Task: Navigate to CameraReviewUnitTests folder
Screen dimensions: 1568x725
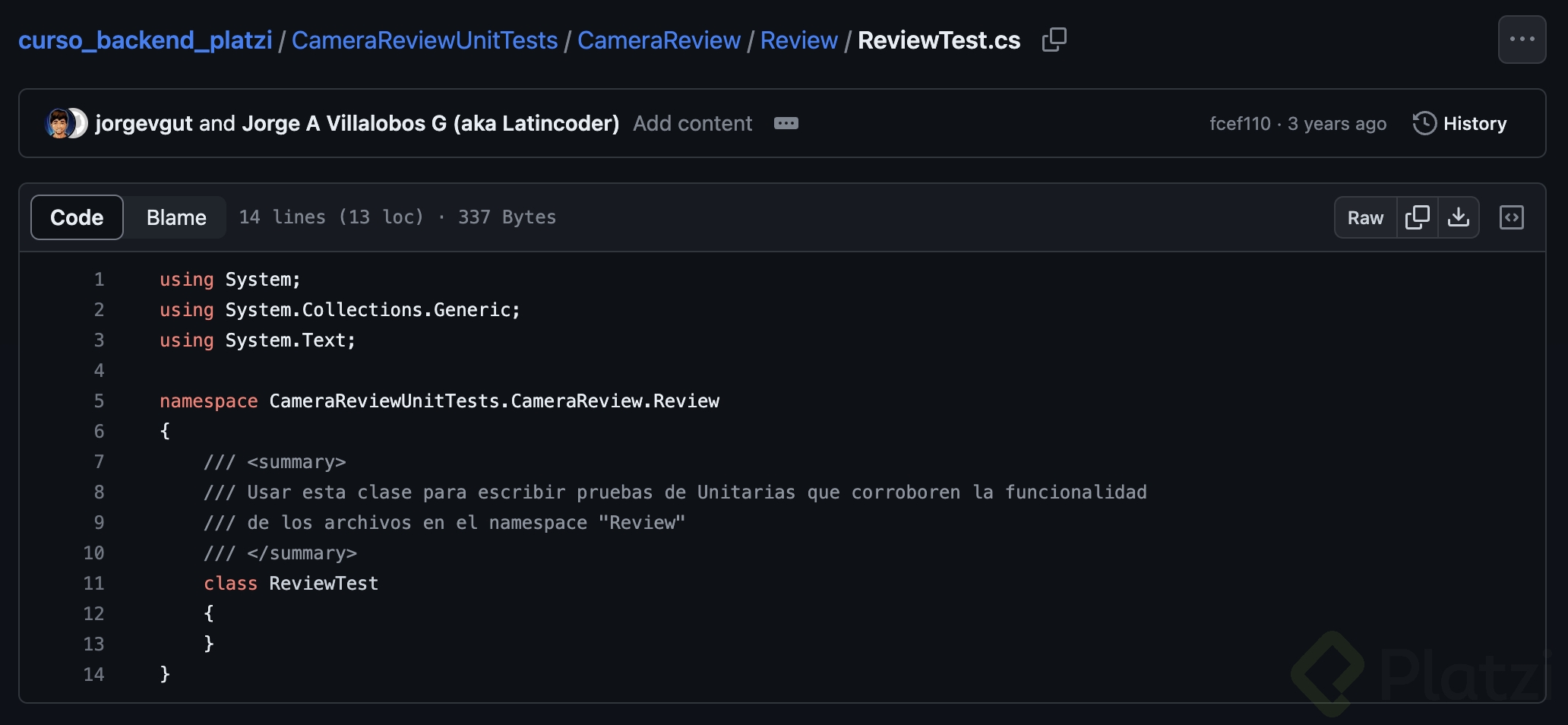Action: pos(425,40)
